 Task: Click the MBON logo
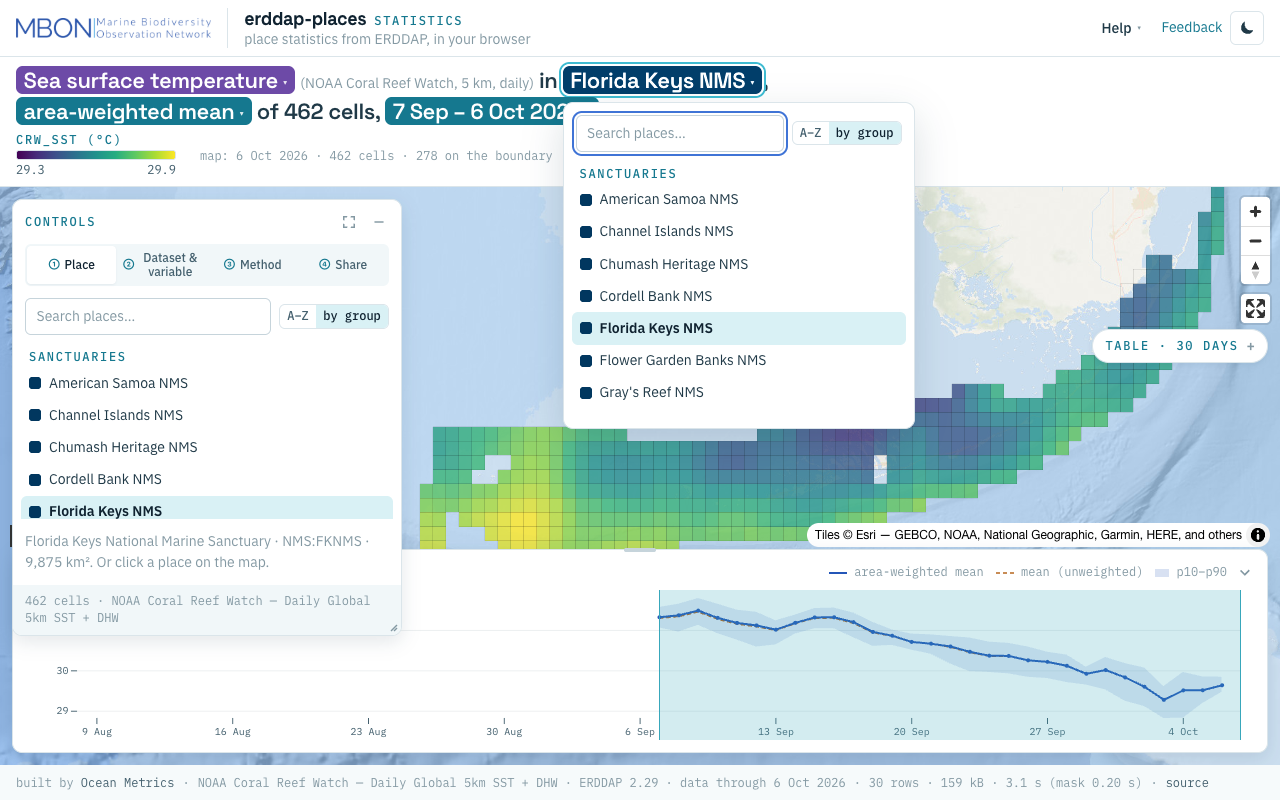pyautogui.click(x=114, y=28)
